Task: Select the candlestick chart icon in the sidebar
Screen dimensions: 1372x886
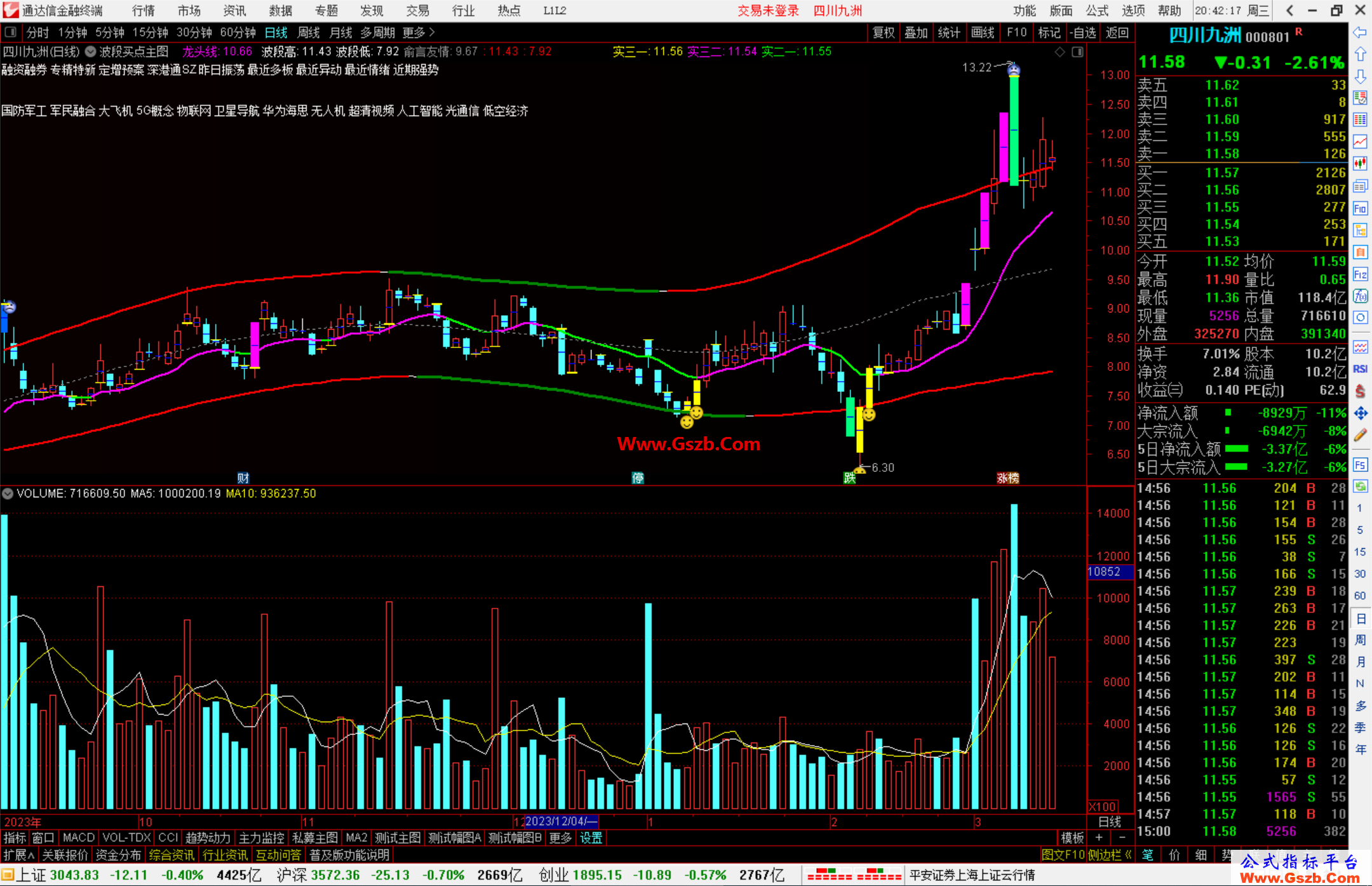Action: 1360,164
